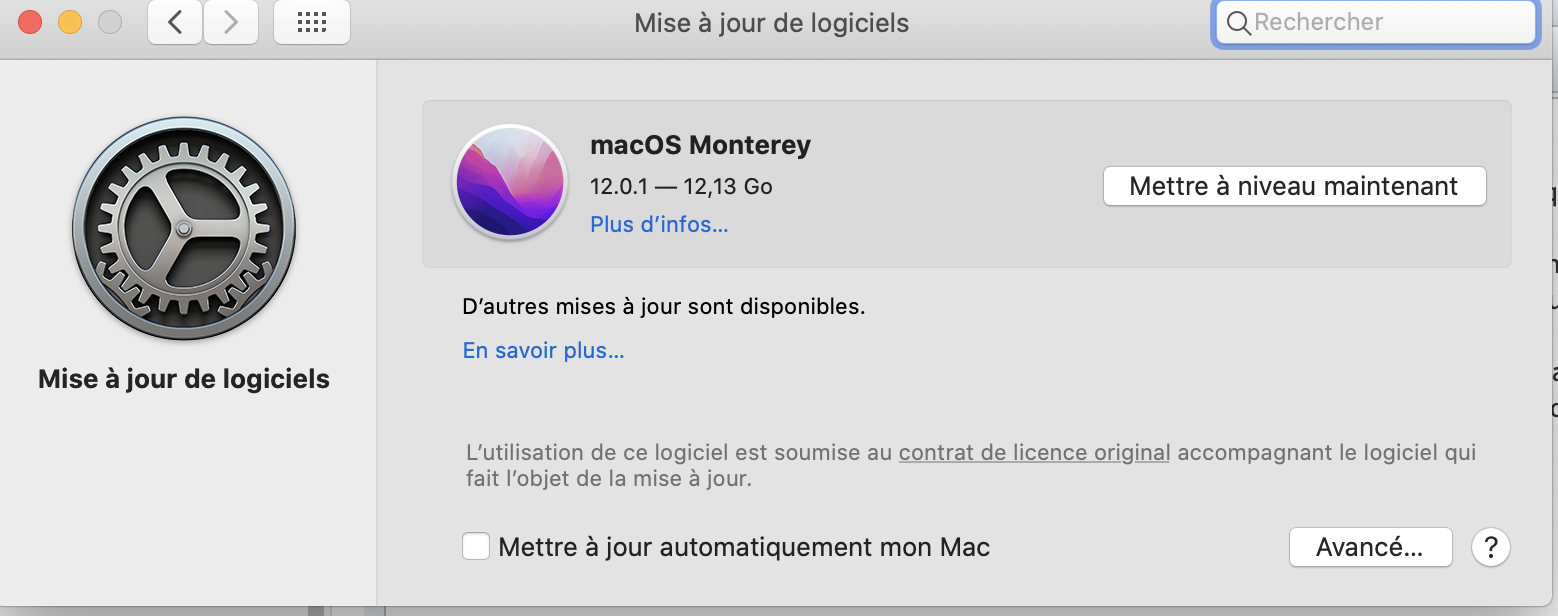This screenshot has width=1558, height=616.
Task: Close the window with the red button
Action: (30, 22)
